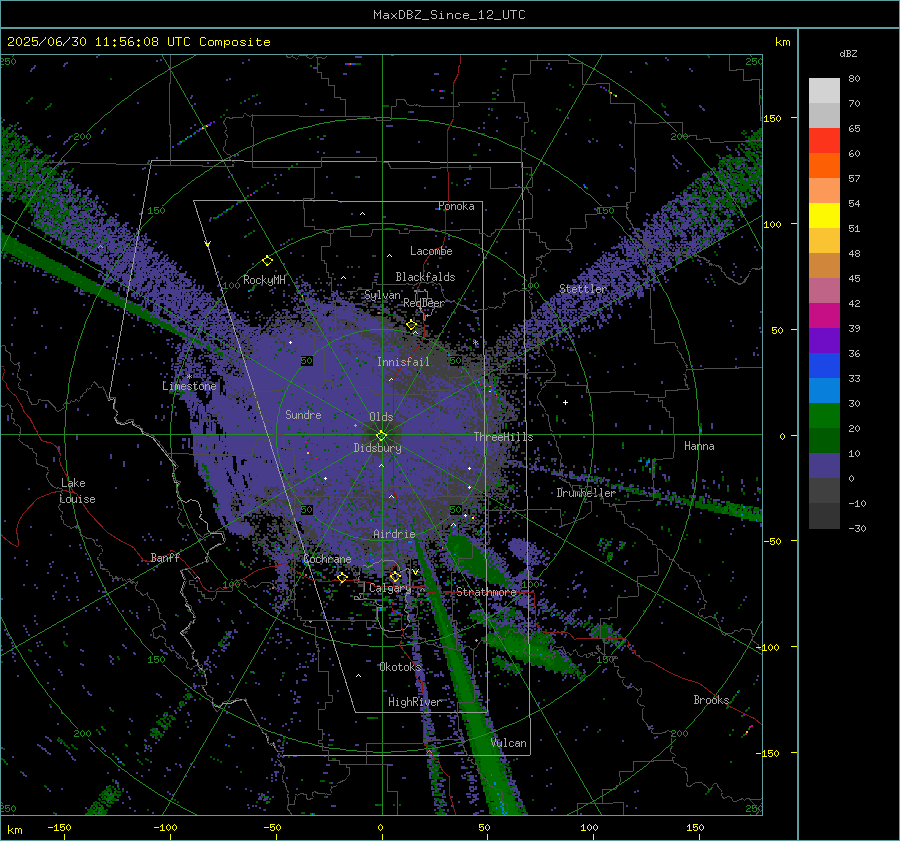Click the yellow diamond marker above Calgary

click(x=395, y=576)
